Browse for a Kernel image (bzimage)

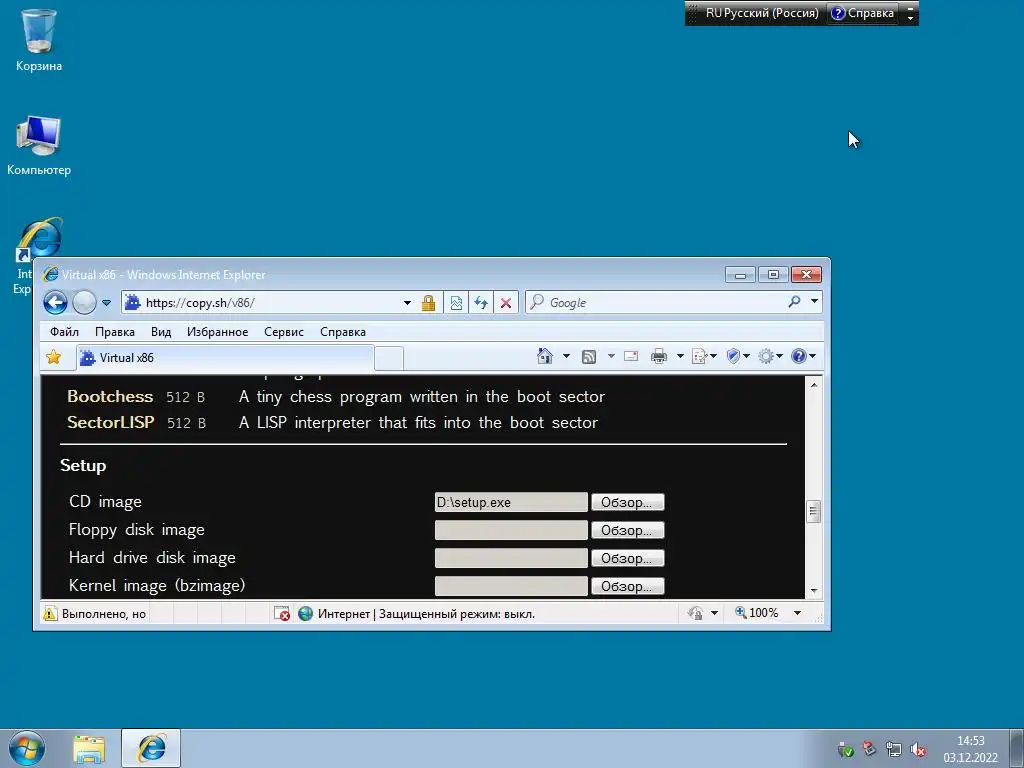[x=627, y=586]
